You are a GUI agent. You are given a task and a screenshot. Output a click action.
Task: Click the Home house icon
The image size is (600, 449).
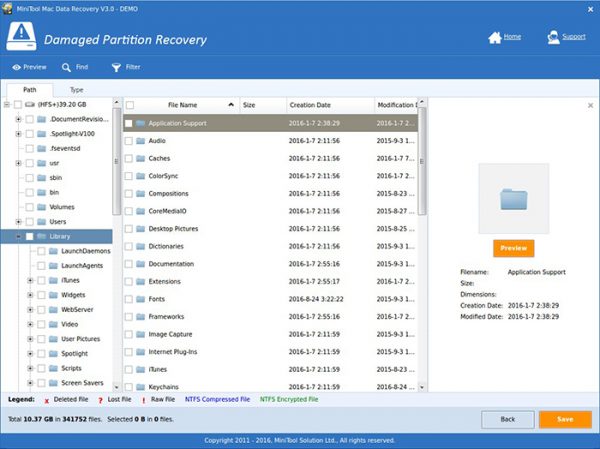coord(495,38)
